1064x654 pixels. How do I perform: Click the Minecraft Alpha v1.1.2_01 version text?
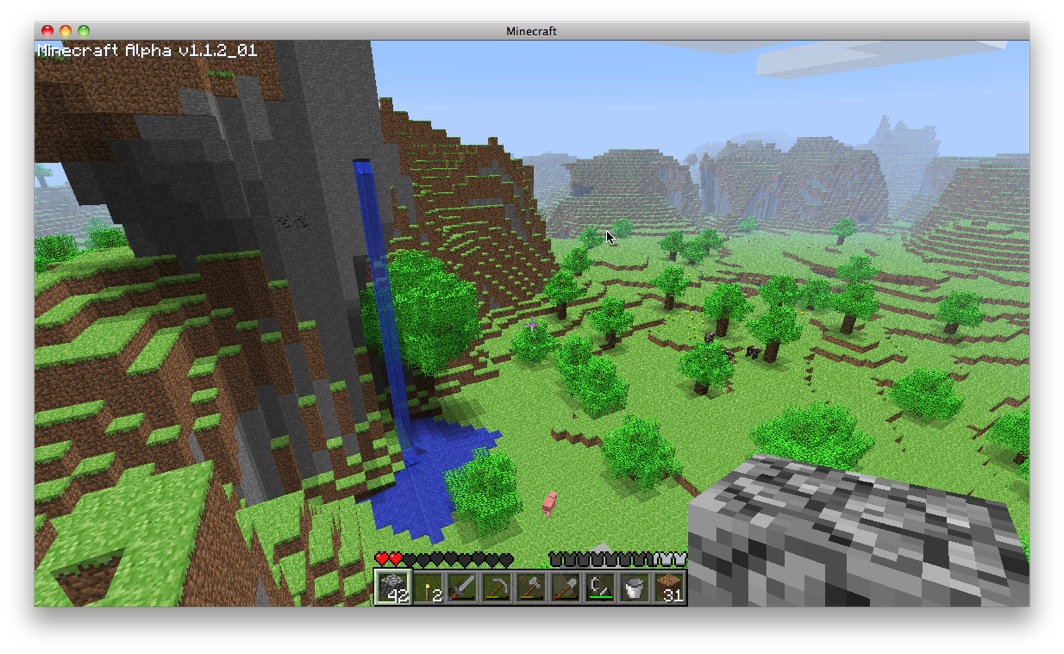click(147, 49)
